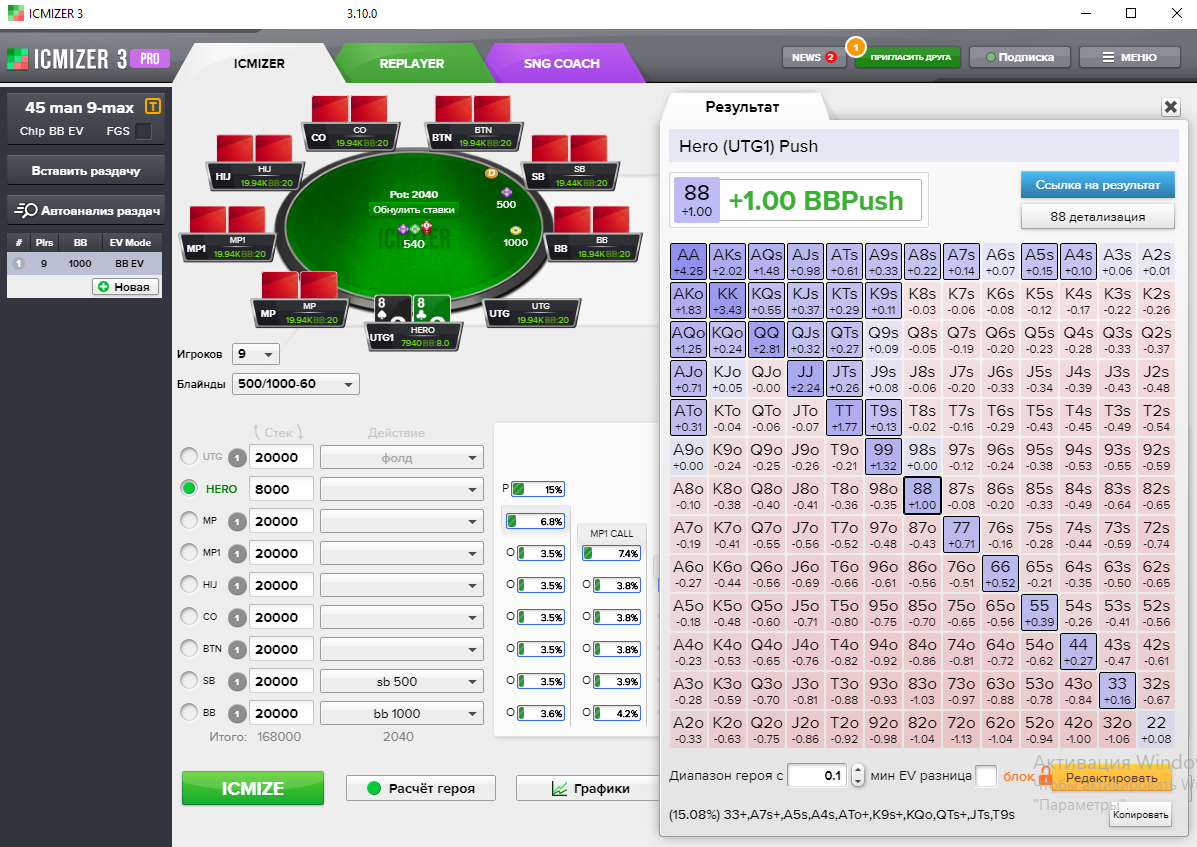Adjust the 6.8% call range bar

(x=535, y=521)
